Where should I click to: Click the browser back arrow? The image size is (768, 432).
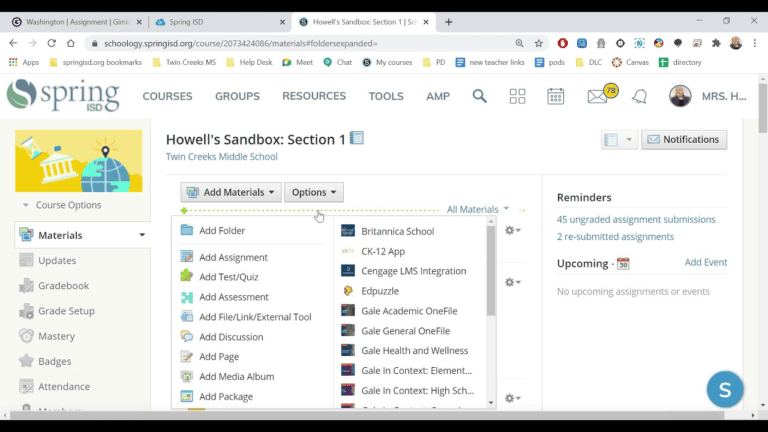tap(13, 43)
